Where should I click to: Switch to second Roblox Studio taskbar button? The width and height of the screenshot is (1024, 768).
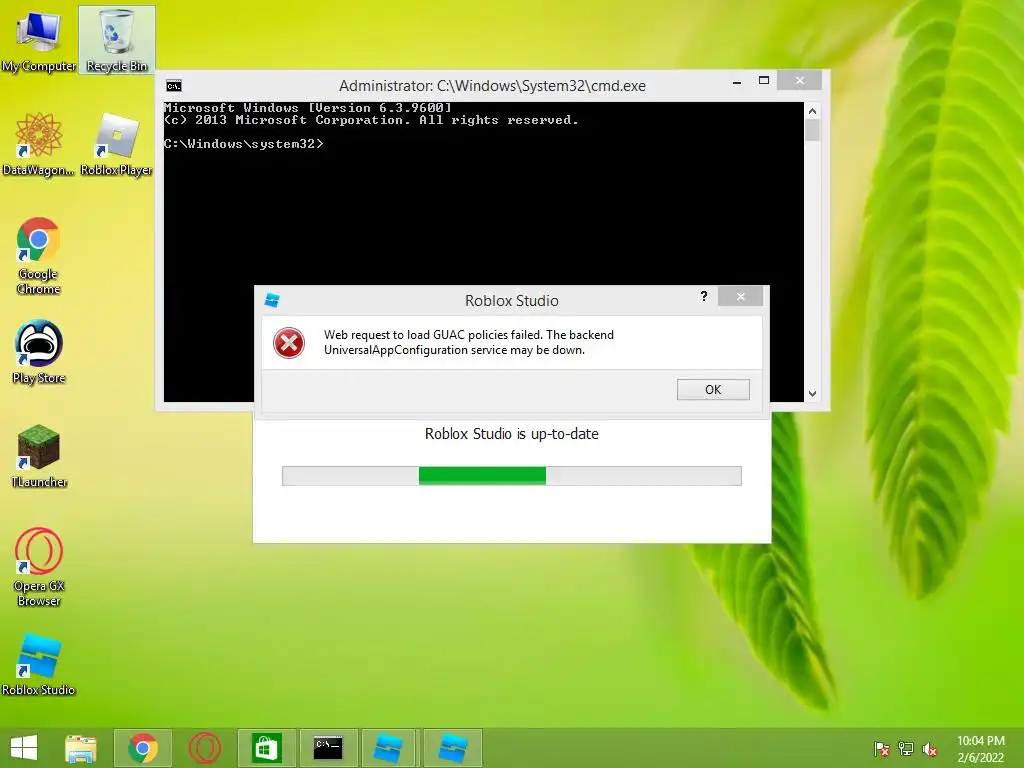(452, 748)
